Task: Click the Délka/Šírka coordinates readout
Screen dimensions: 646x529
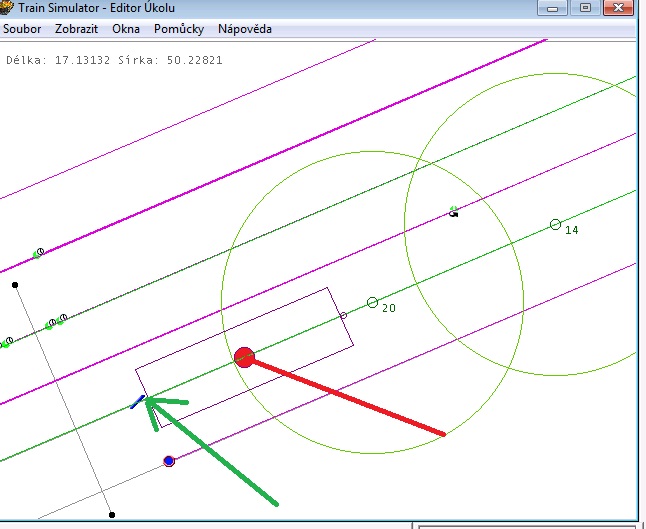Action: 114,60
